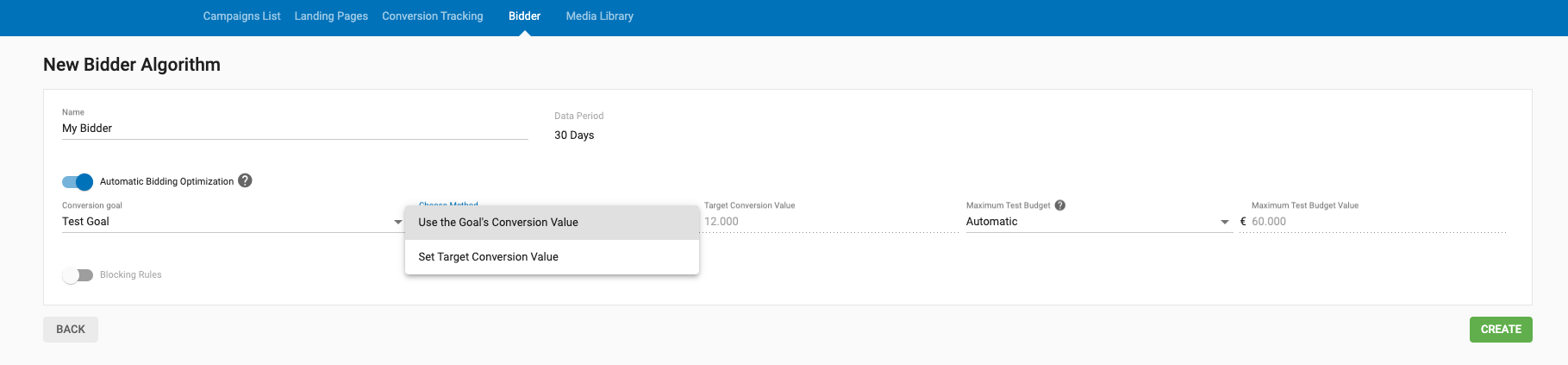This screenshot has height=365, width=1568.
Task: Open the Media Library tab
Action: click(x=599, y=16)
